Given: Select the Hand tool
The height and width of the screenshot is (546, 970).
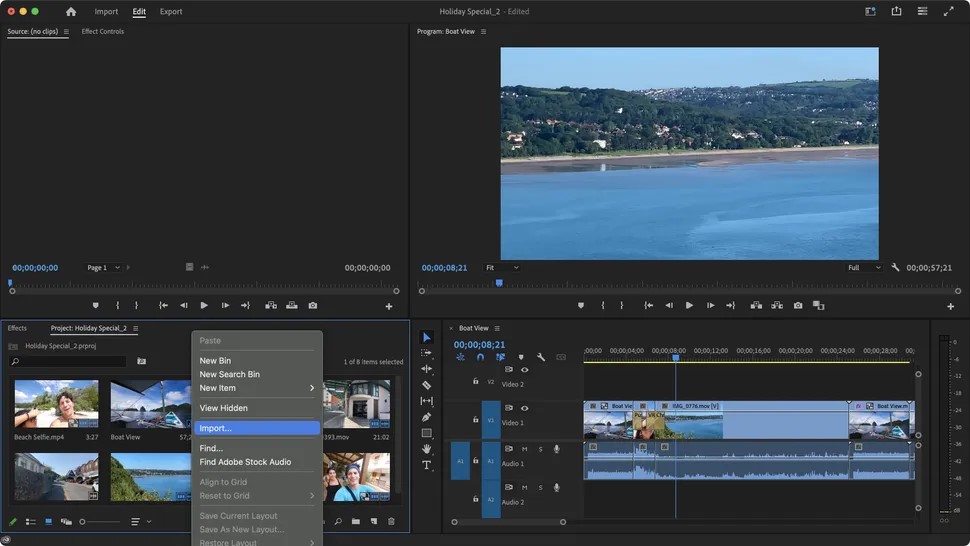Looking at the screenshot, I should (426, 449).
